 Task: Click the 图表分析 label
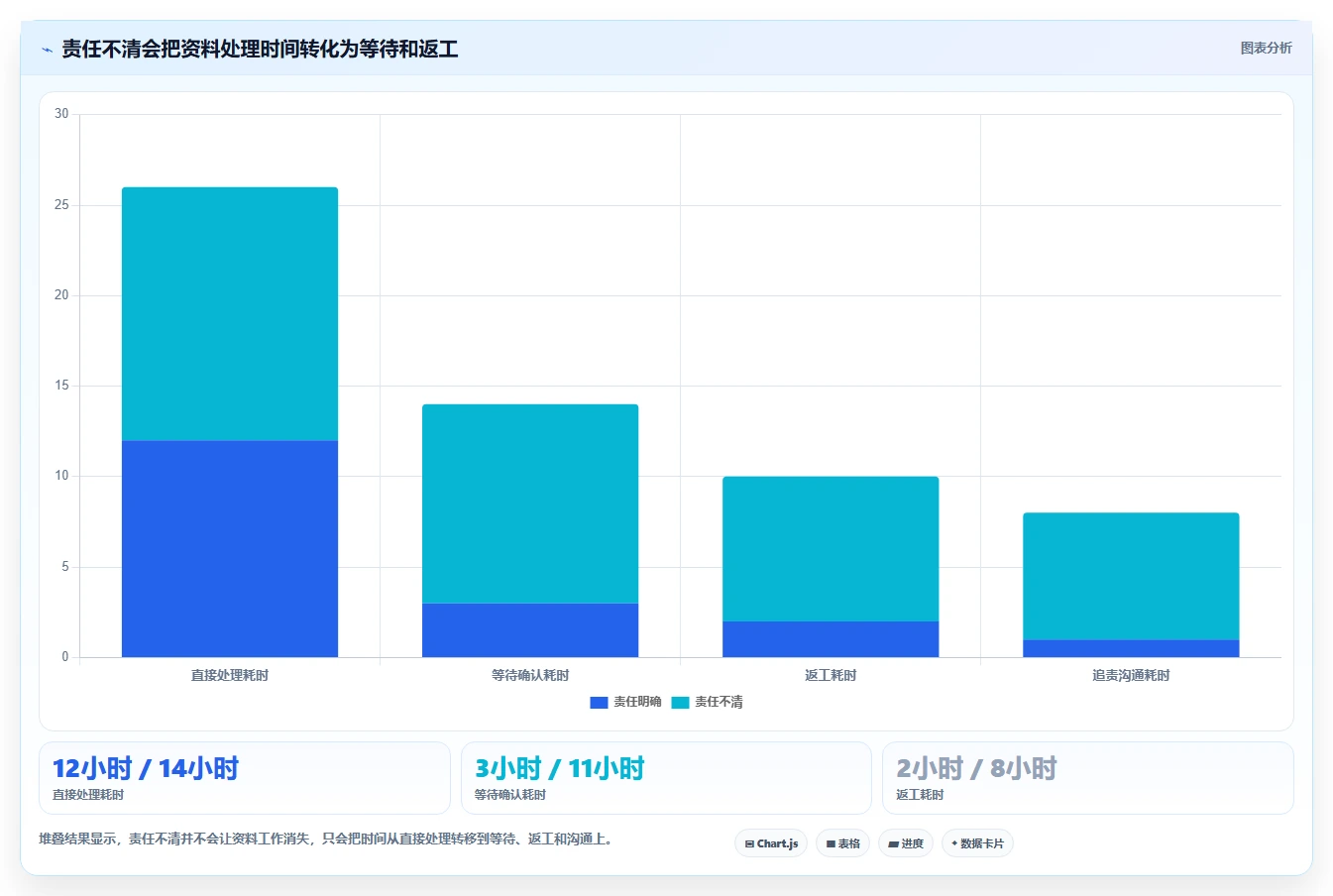(x=1266, y=48)
